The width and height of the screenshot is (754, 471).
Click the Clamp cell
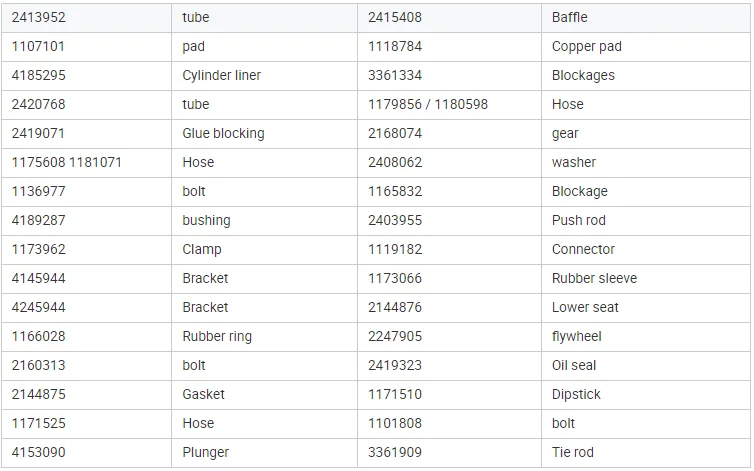click(202, 249)
